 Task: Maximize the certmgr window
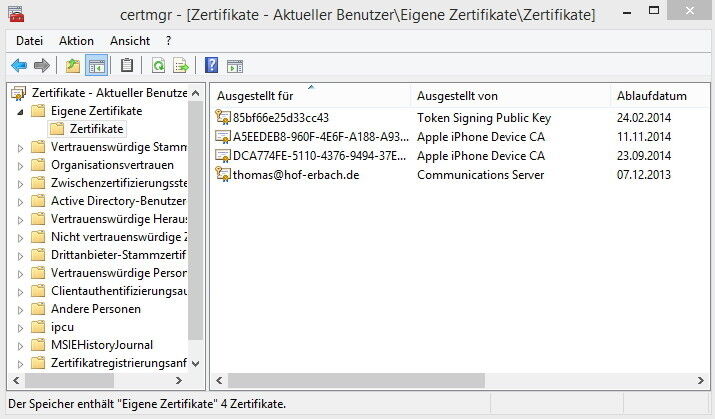click(654, 10)
